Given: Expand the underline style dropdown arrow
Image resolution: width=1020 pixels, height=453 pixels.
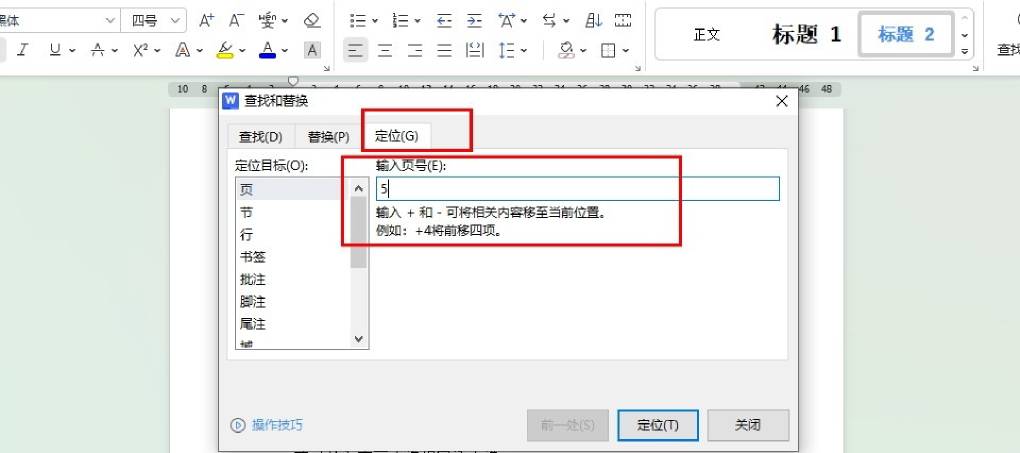Looking at the screenshot, I should 72,50.
